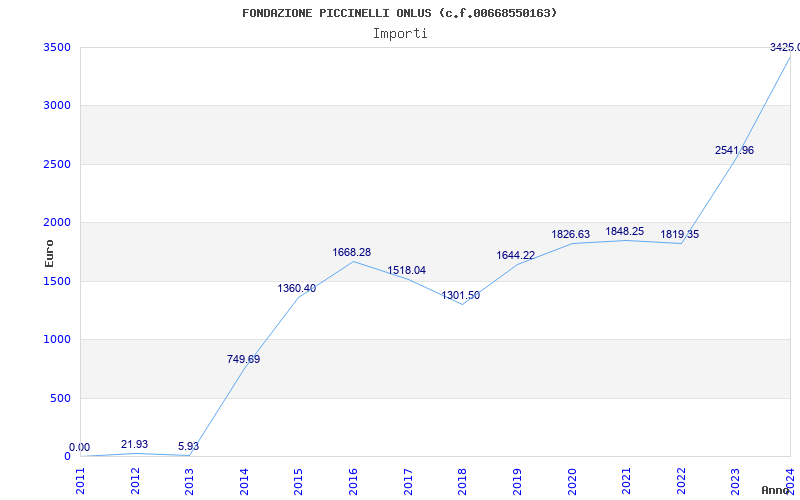This screenshot has height=500, width=800.
Task: Click the 2022 year axis label
Action: point(680,480)
